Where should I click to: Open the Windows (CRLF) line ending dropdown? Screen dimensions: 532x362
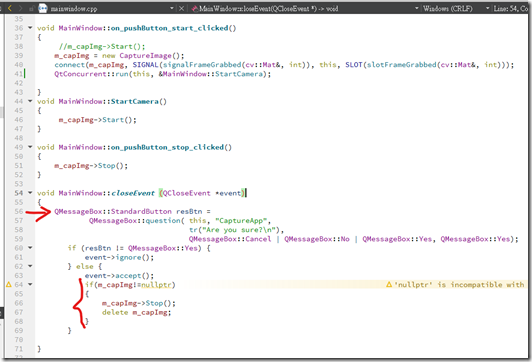pos(487,8)
